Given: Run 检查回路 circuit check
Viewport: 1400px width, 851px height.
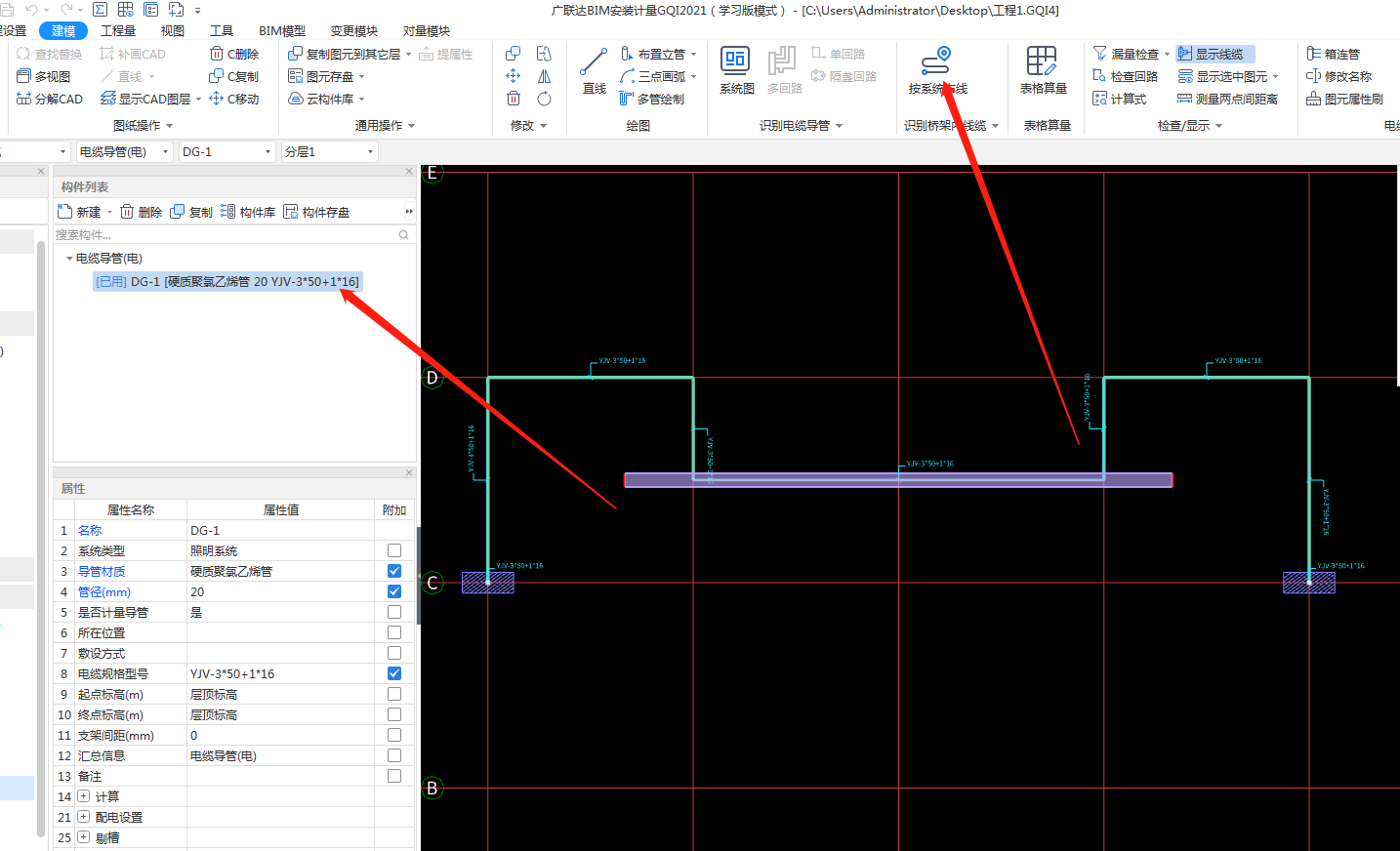Looking at the screenshot, I should [1125, 76].
